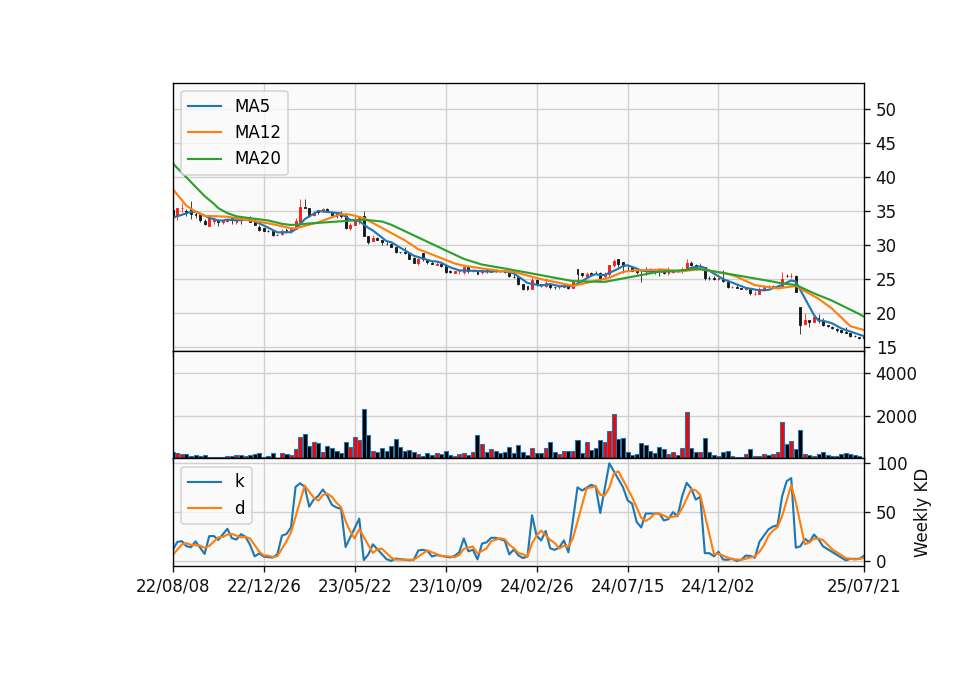Viewport: 960px width, 690px height.
Task: Click the Weekly KD axis label
Action: pyautogui.click(x=920, y=513)
